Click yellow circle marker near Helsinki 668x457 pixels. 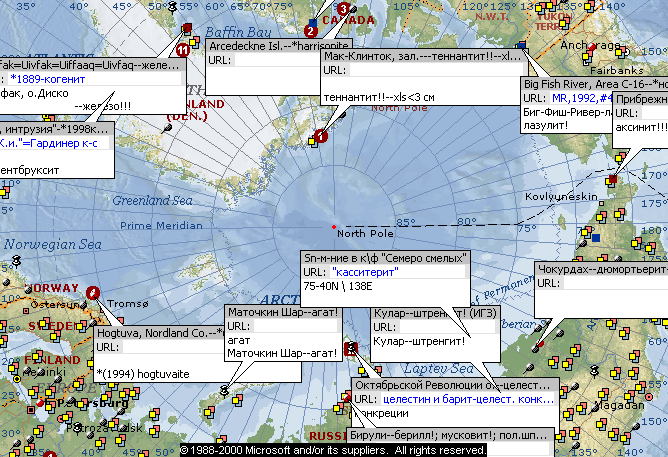[17, 378]
